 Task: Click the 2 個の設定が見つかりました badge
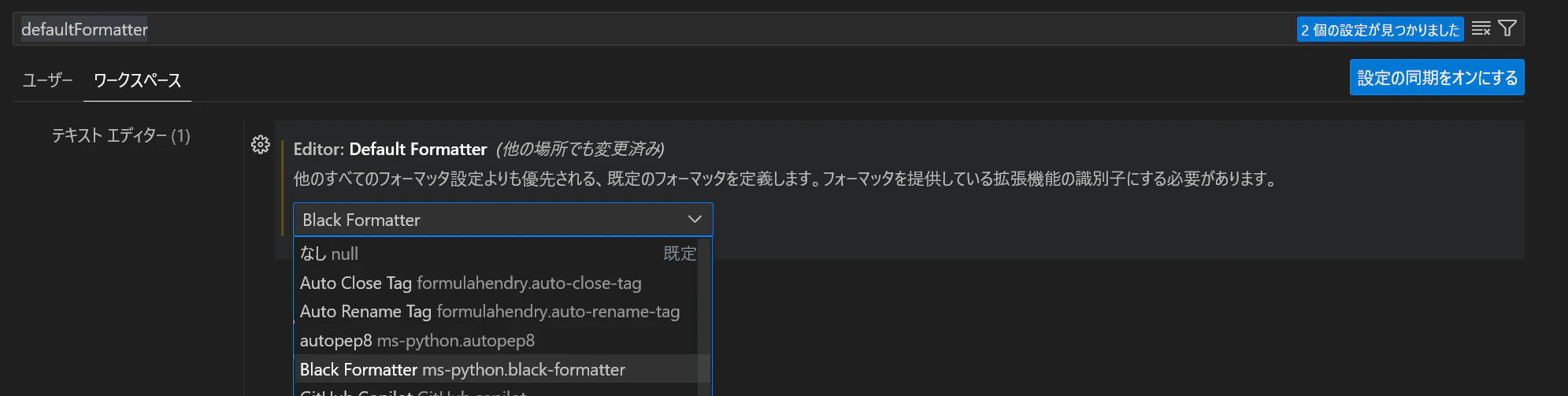tap(1380, 30)
